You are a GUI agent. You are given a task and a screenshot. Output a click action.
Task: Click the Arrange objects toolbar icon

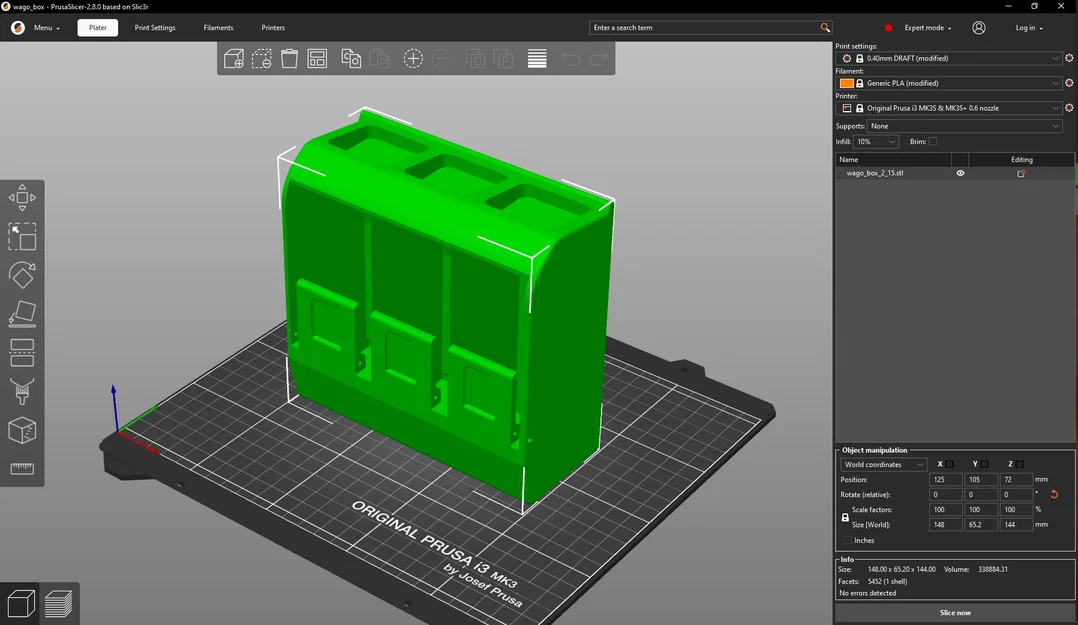[x=317, y=58]
